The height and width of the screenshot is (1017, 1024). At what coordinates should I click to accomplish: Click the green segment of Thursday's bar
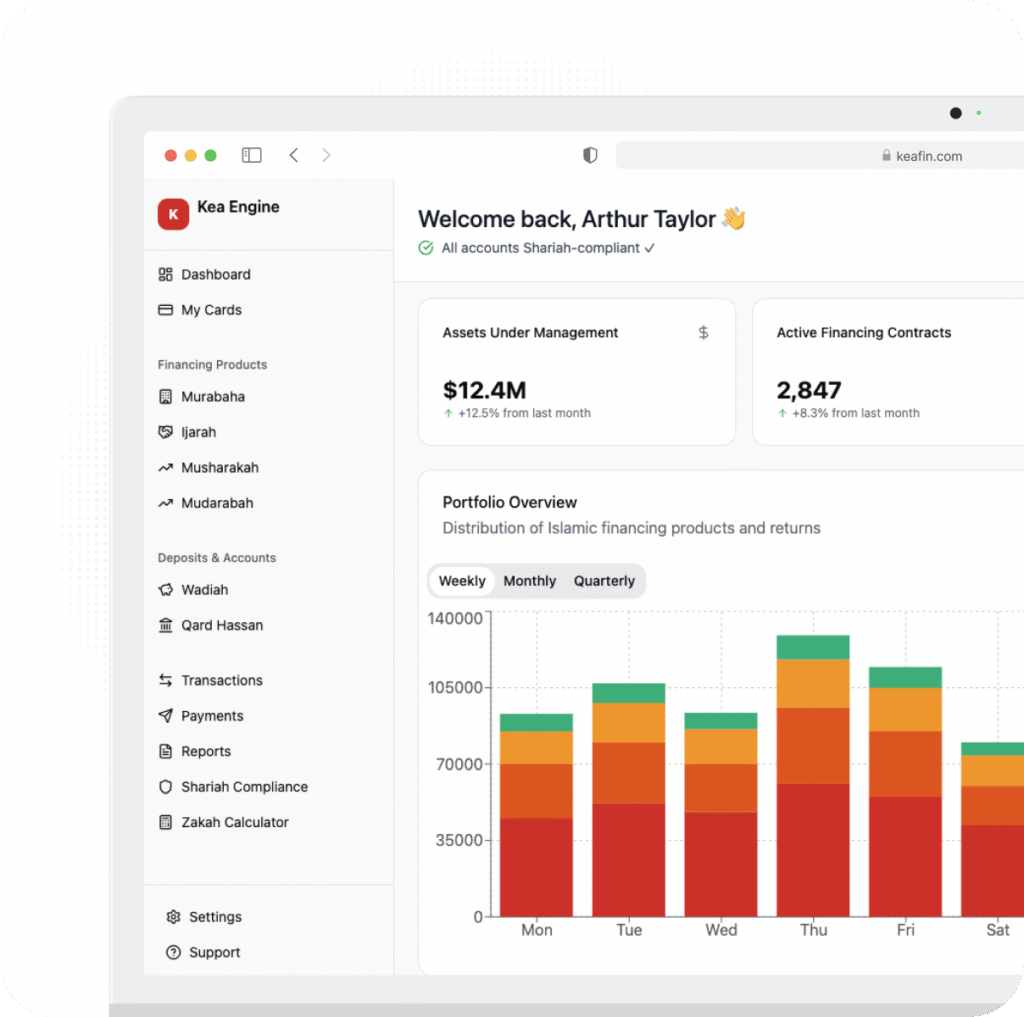(x=813, y=647)
